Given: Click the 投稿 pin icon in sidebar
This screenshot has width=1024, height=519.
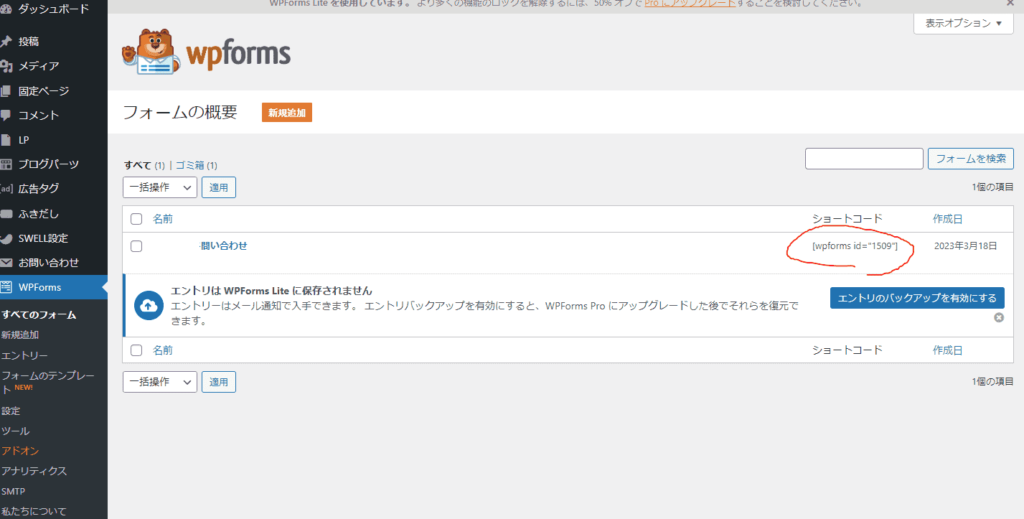Looking at the screenshot, I should (x=6, y=41).
